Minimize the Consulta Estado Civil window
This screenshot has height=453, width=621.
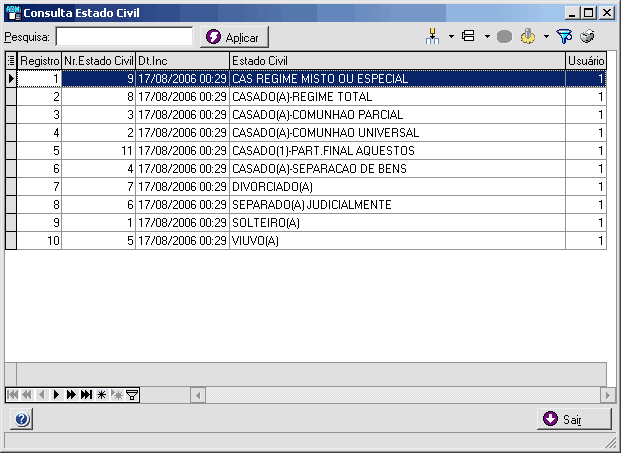pos(572,13)
